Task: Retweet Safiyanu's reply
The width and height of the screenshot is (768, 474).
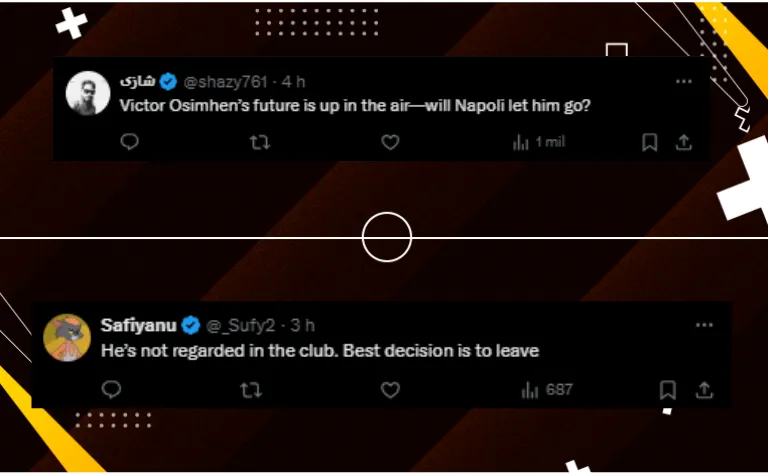Action: pos(251,390)
